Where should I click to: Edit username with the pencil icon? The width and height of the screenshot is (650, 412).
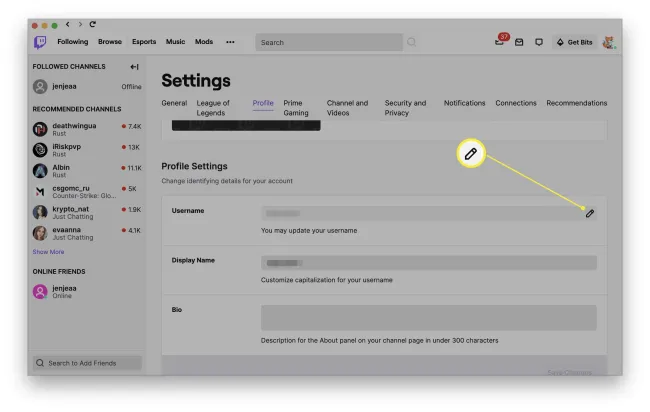click(590, 213)
